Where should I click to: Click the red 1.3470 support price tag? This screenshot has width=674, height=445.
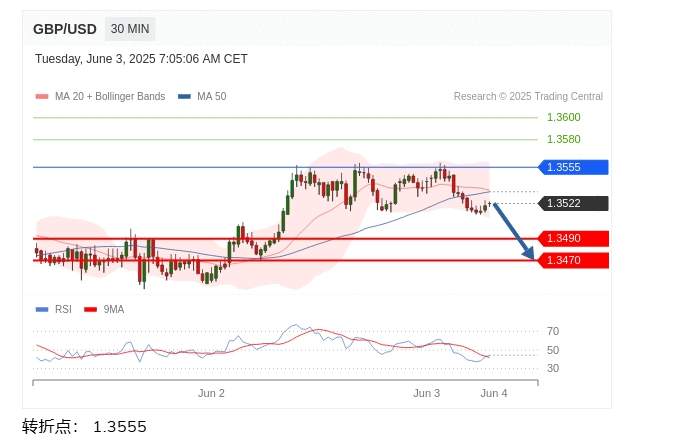[573, 261]
